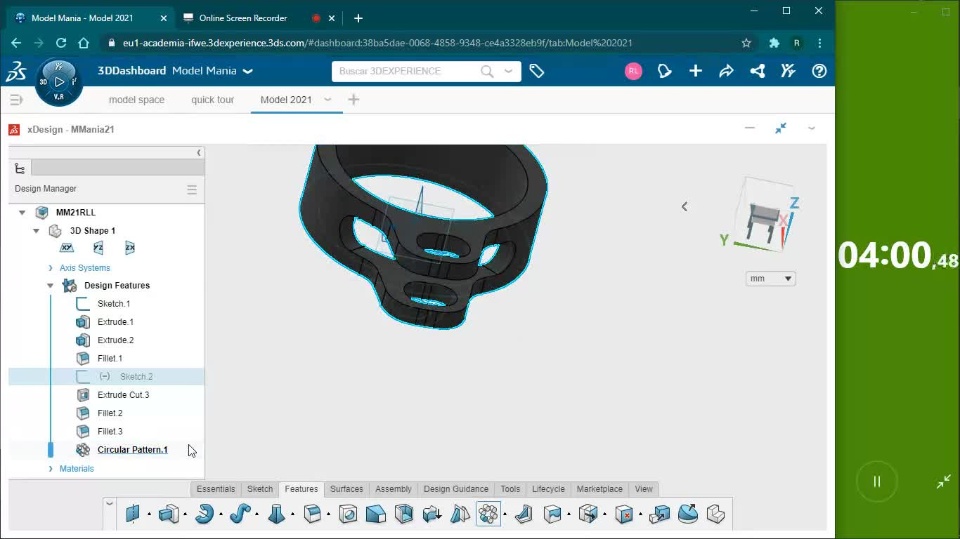Open the model space dashboard tab
The height and width of the screenshot is (539, 960).
pyautogui.click(x=137, y=100)
